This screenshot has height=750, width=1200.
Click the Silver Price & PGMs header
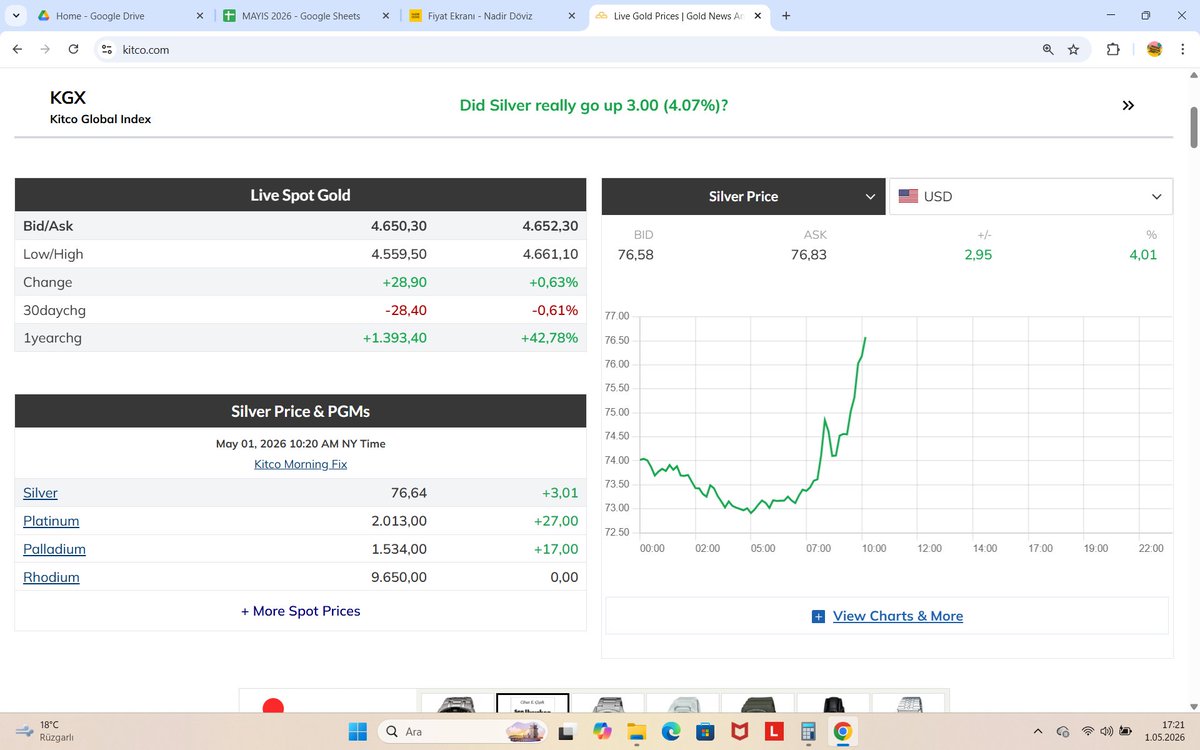click(300, 411)
